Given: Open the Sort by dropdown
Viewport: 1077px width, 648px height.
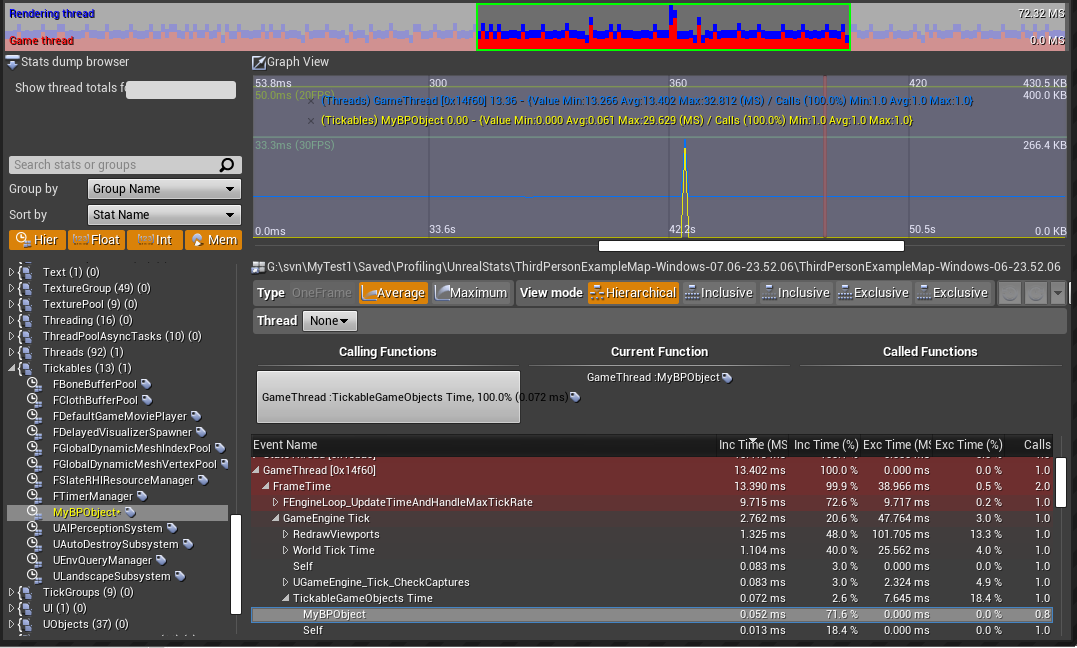Looking at the screenshot, I should click(164, 215).
